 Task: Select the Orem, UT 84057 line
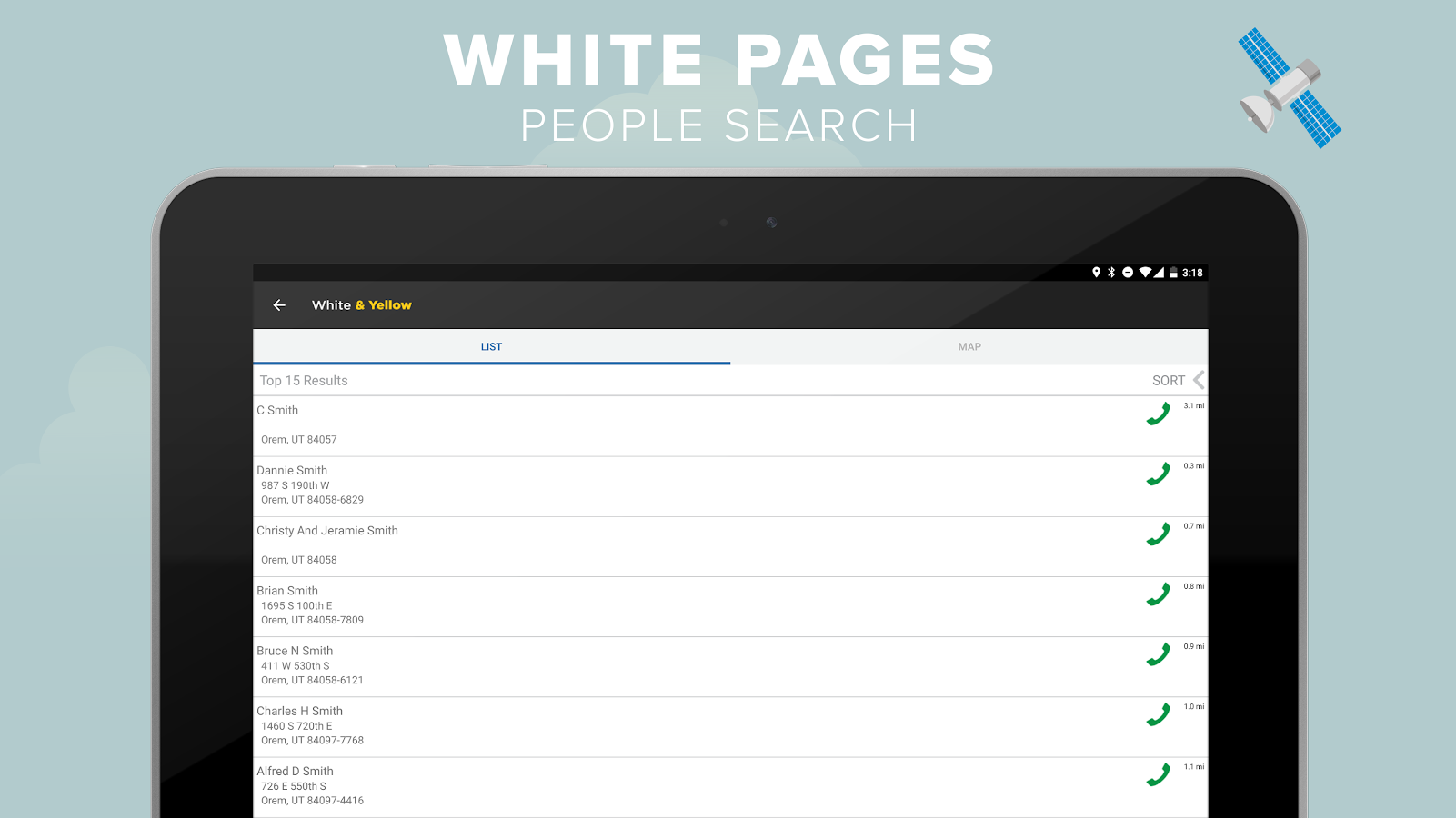[x=299, y=440]
